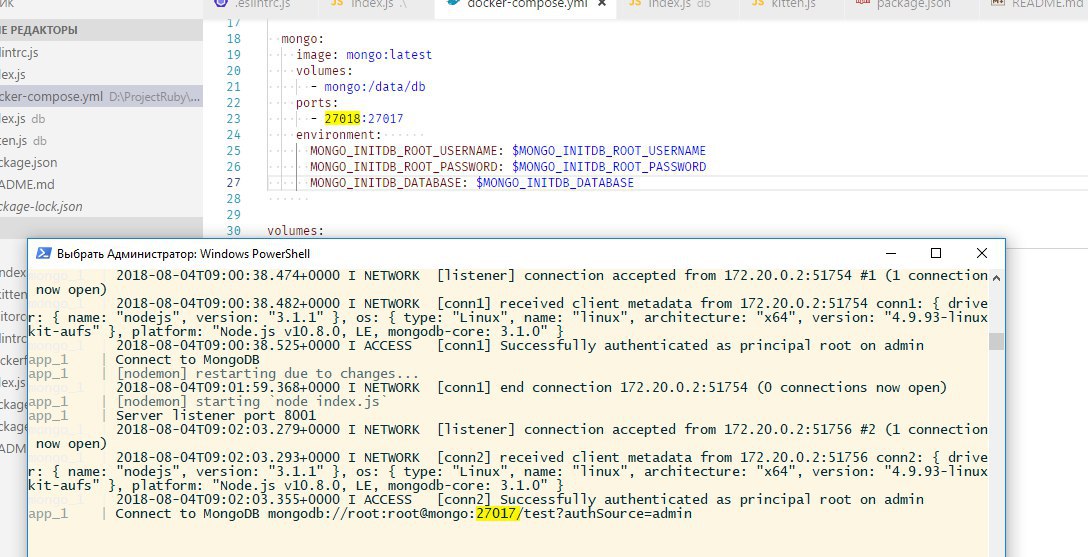This screenshot has height=557, width=1088.
Task: Click the 'image: mongo:latest' line
Action: [x=364, y=55]
